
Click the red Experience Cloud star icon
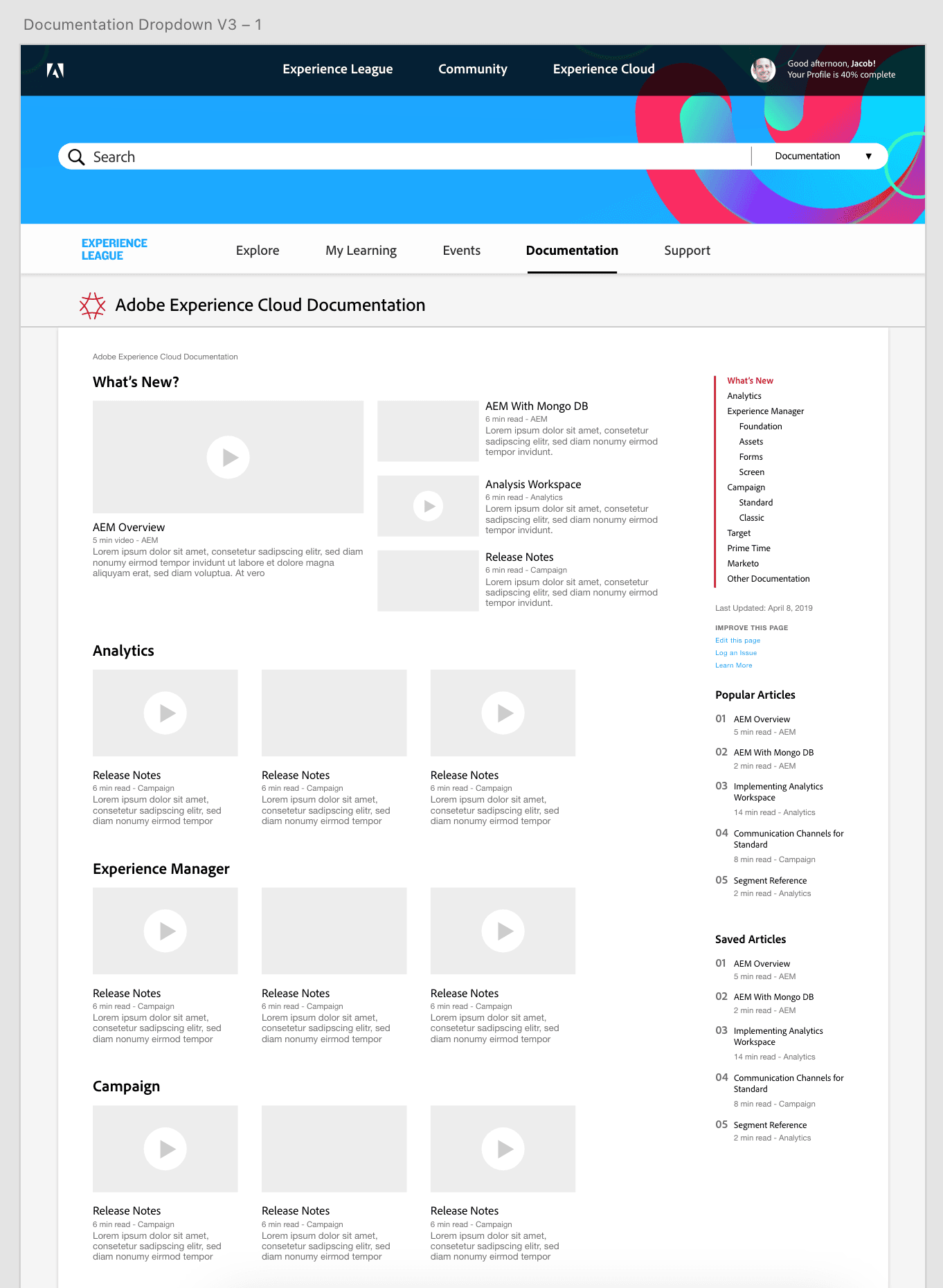pyautogui.click(x=92, y=305)
